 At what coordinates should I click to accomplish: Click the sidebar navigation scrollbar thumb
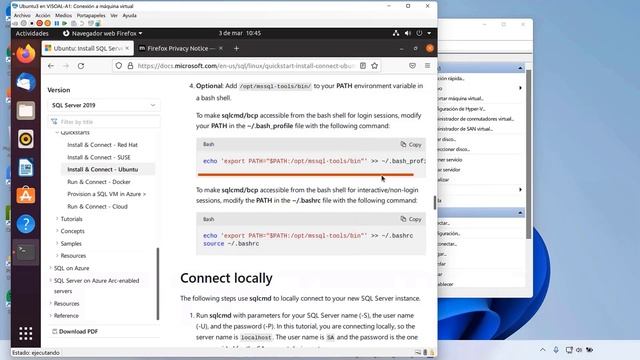click(158, 284)
